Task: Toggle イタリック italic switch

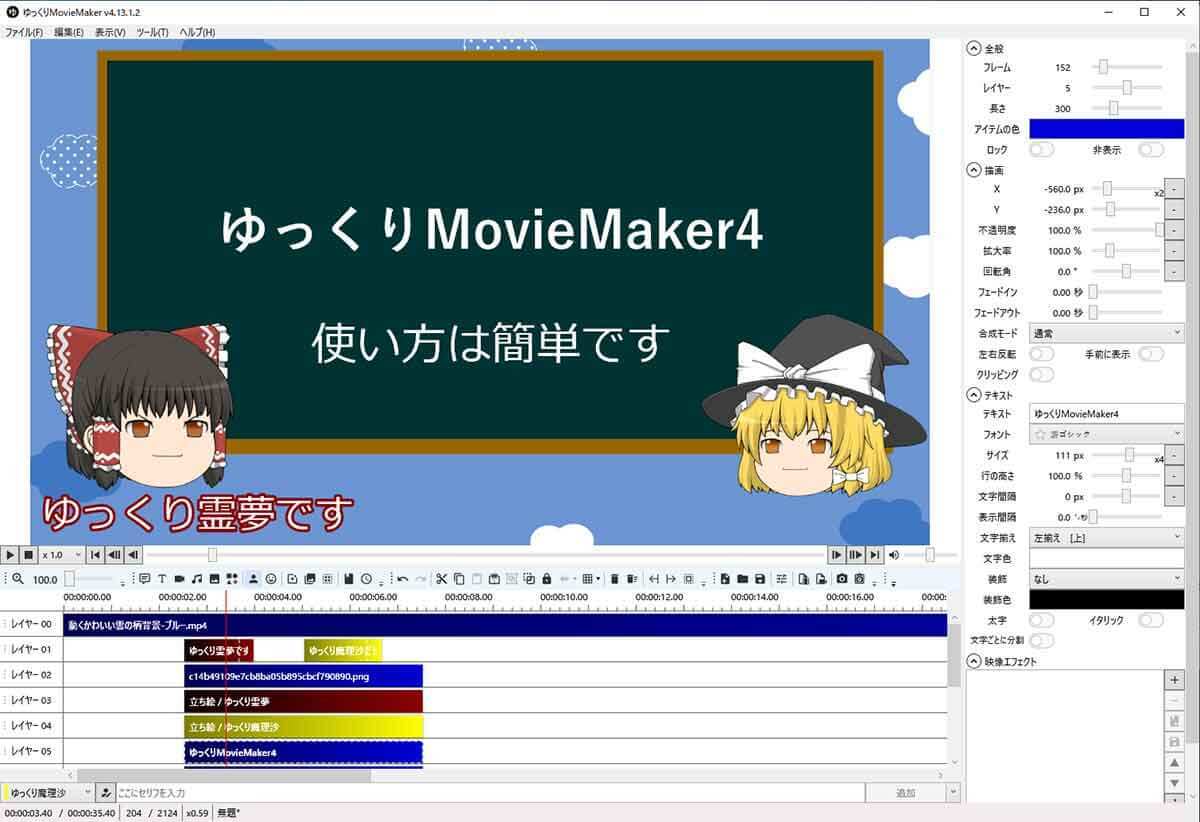Action: [1151, 620]
